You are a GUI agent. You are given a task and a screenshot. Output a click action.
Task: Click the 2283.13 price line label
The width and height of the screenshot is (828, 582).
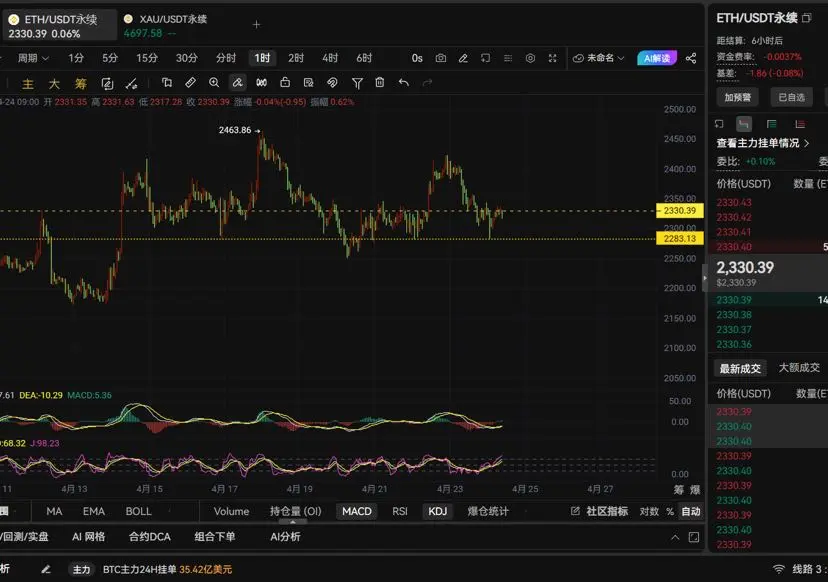pyautogui.click(x=680, y=239)
